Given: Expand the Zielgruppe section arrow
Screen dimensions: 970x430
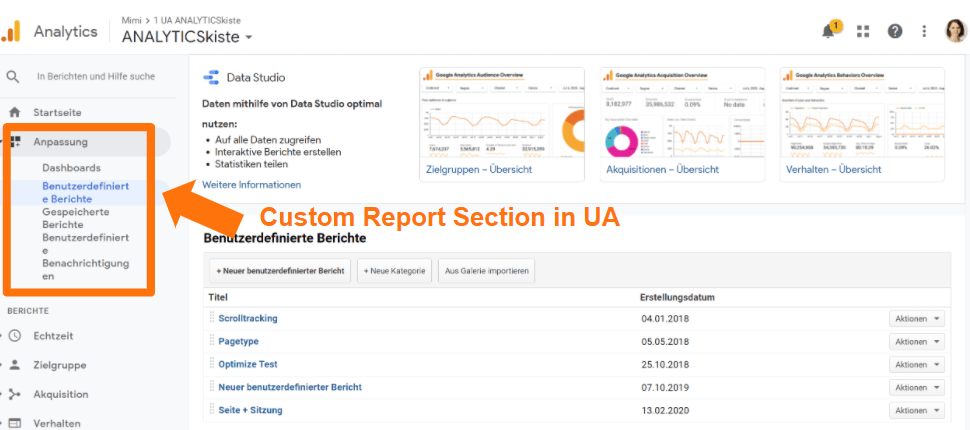Looking at the screenshot, I should pyautogui.click(x=2, y=365).
